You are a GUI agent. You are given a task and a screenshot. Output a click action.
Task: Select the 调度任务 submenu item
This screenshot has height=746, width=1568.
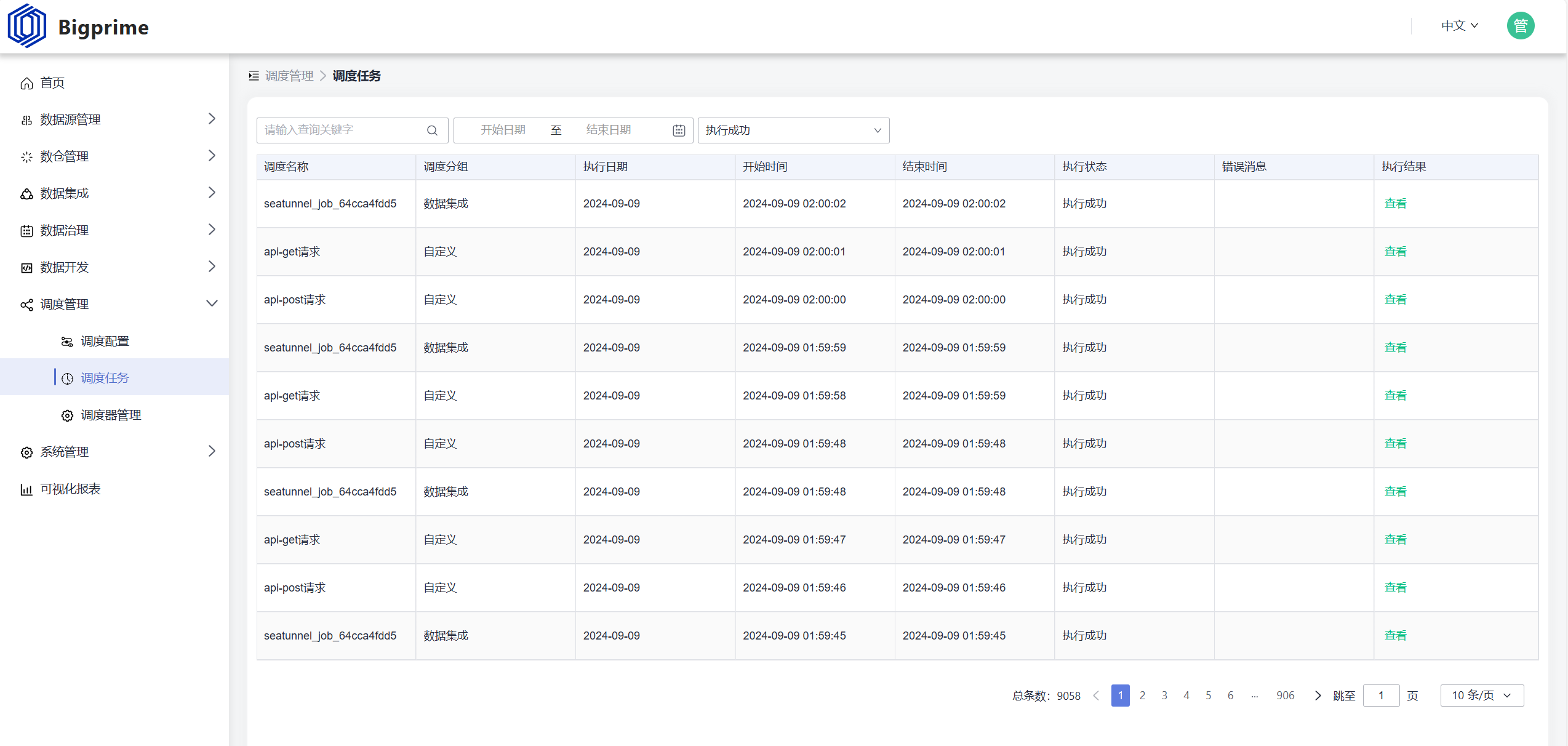[114, 377]
